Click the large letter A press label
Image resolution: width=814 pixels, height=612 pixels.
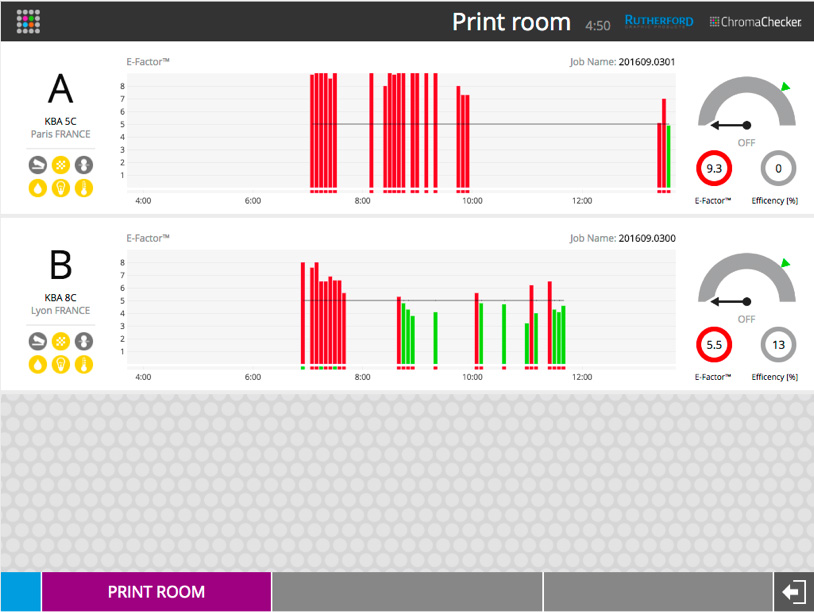click(61, 89)
